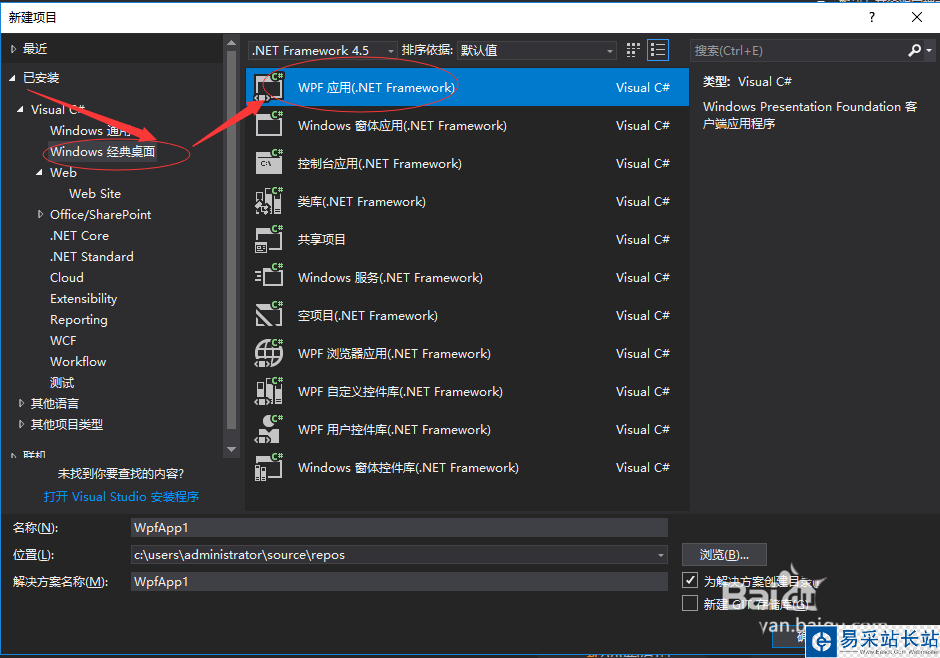This screenshot has height=658, width=940.
Task: Click the 共享项目 shared project icon
Action: coord(269,239)
